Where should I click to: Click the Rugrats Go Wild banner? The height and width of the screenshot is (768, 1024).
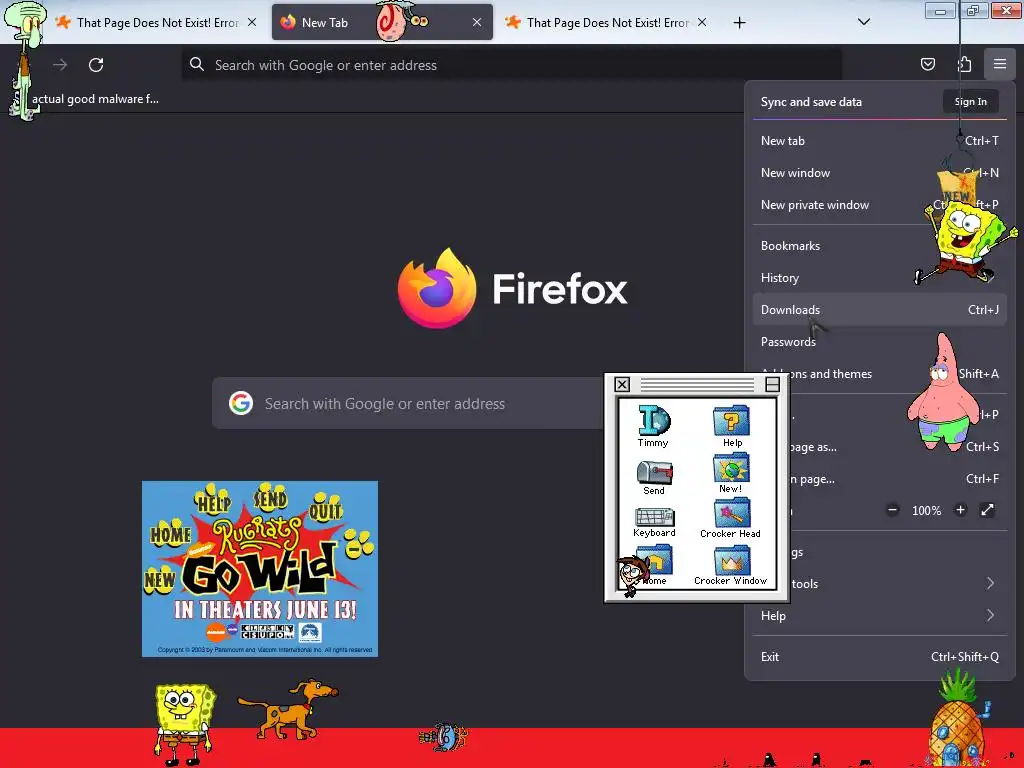click(260, 569)
